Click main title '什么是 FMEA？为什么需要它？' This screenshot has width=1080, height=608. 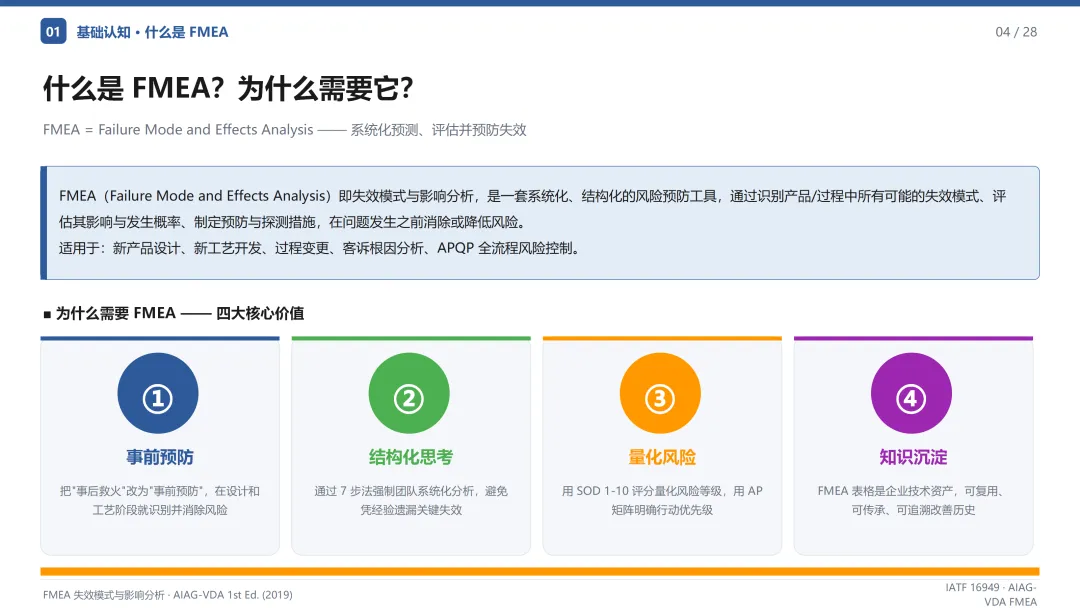[x=229, y=88]
